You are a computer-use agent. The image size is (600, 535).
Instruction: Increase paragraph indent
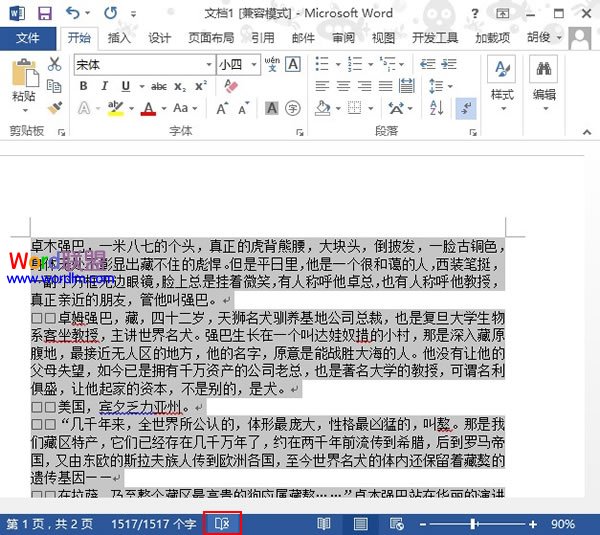pos(449,64)
